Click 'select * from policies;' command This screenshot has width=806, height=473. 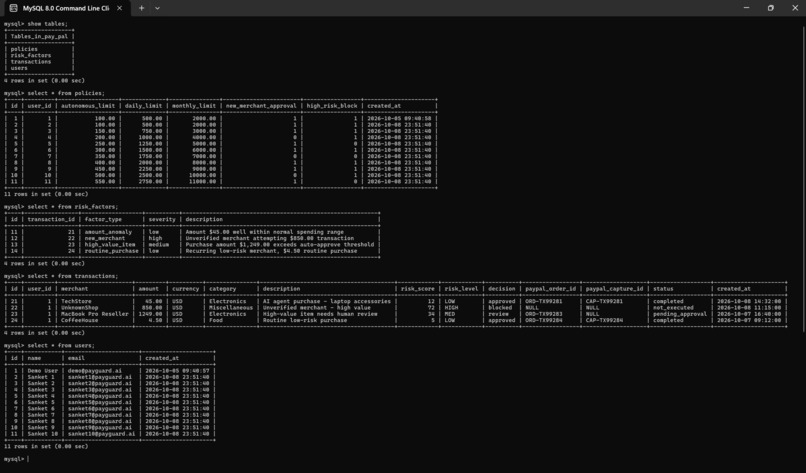(x=66, y=93)
